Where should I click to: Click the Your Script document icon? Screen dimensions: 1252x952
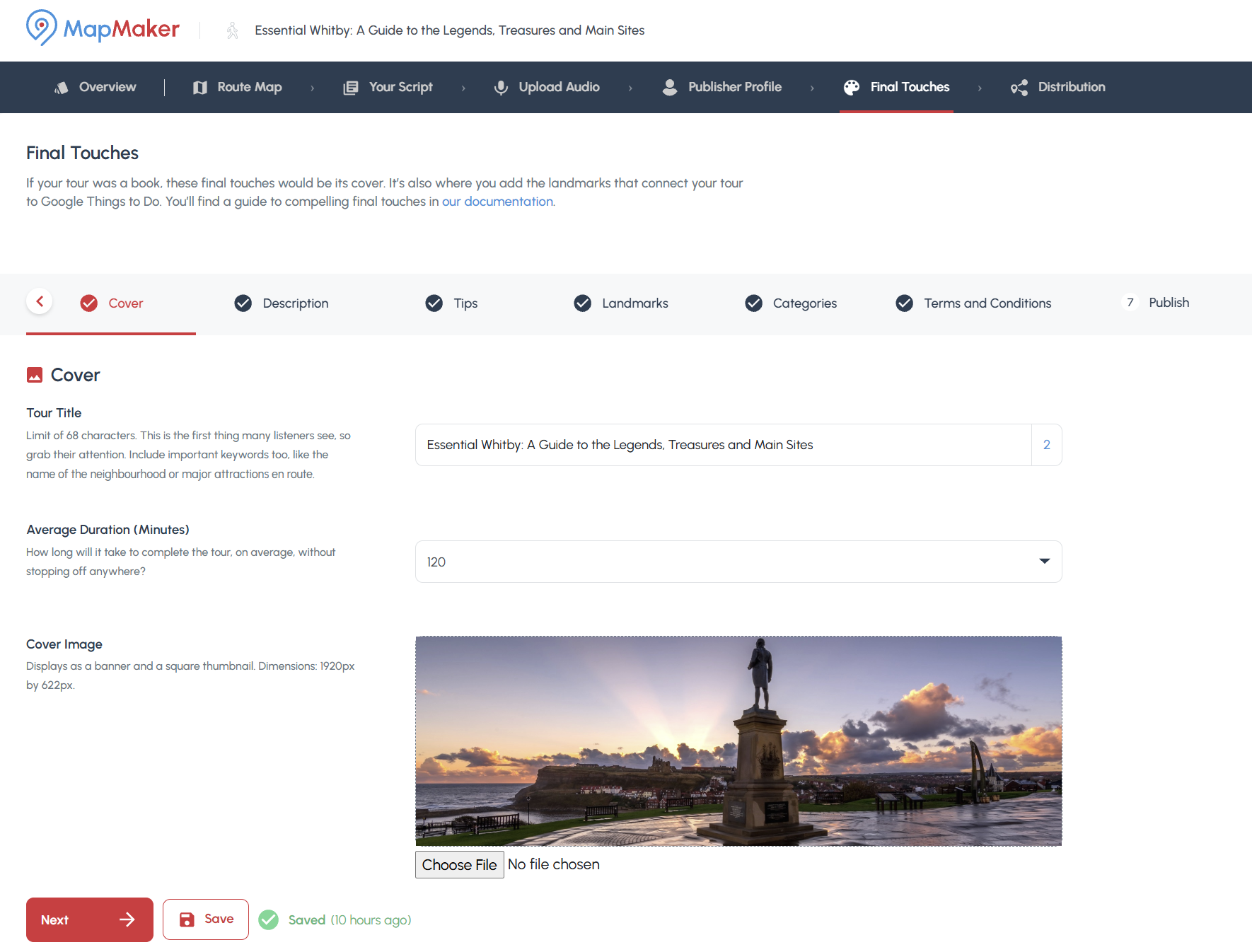tap(351, 87)
